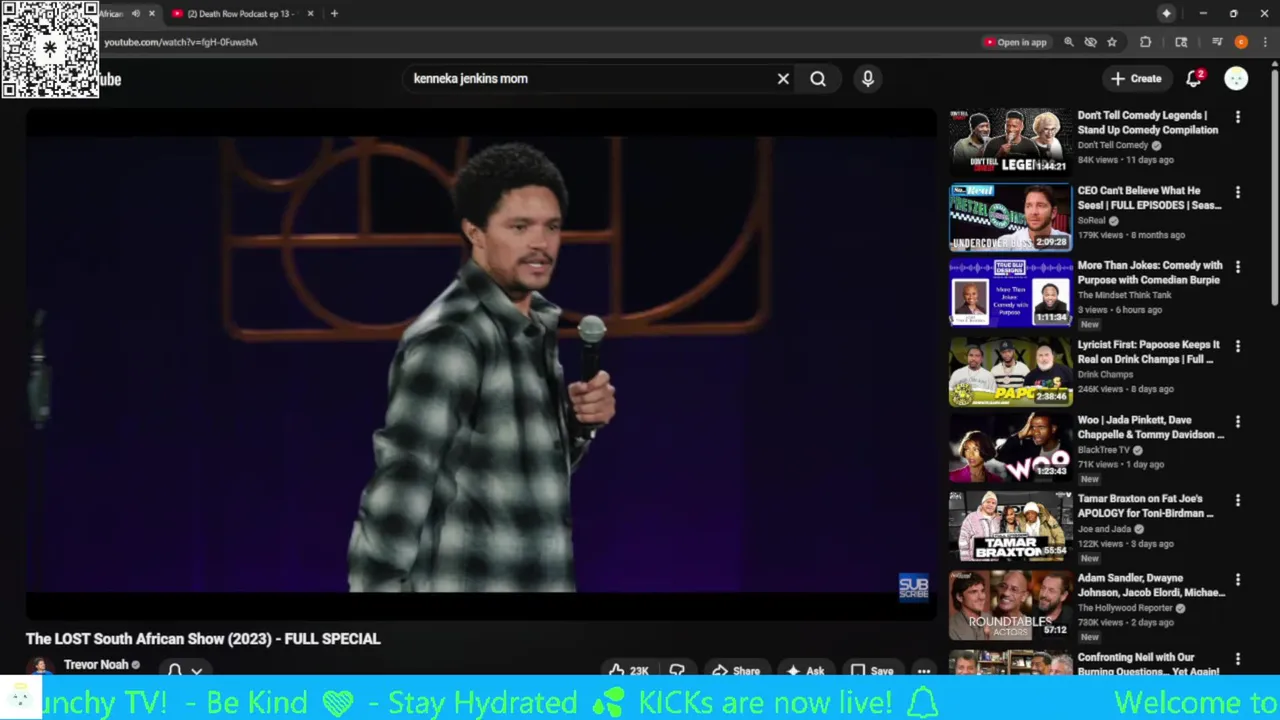Open the Confronting Neil video title
This screenshot has height=720, width=1280.
(x=1148, y=665)
